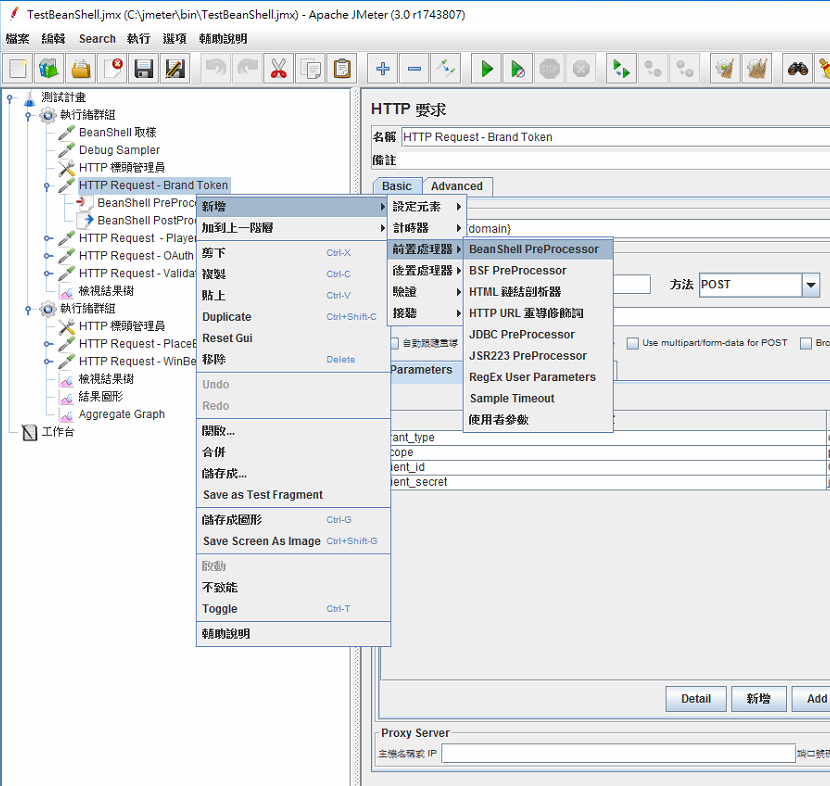The height and width of the screenshot is (786, 830).
Task: Click the Clear All brooms icon
Action: point(756,69)
